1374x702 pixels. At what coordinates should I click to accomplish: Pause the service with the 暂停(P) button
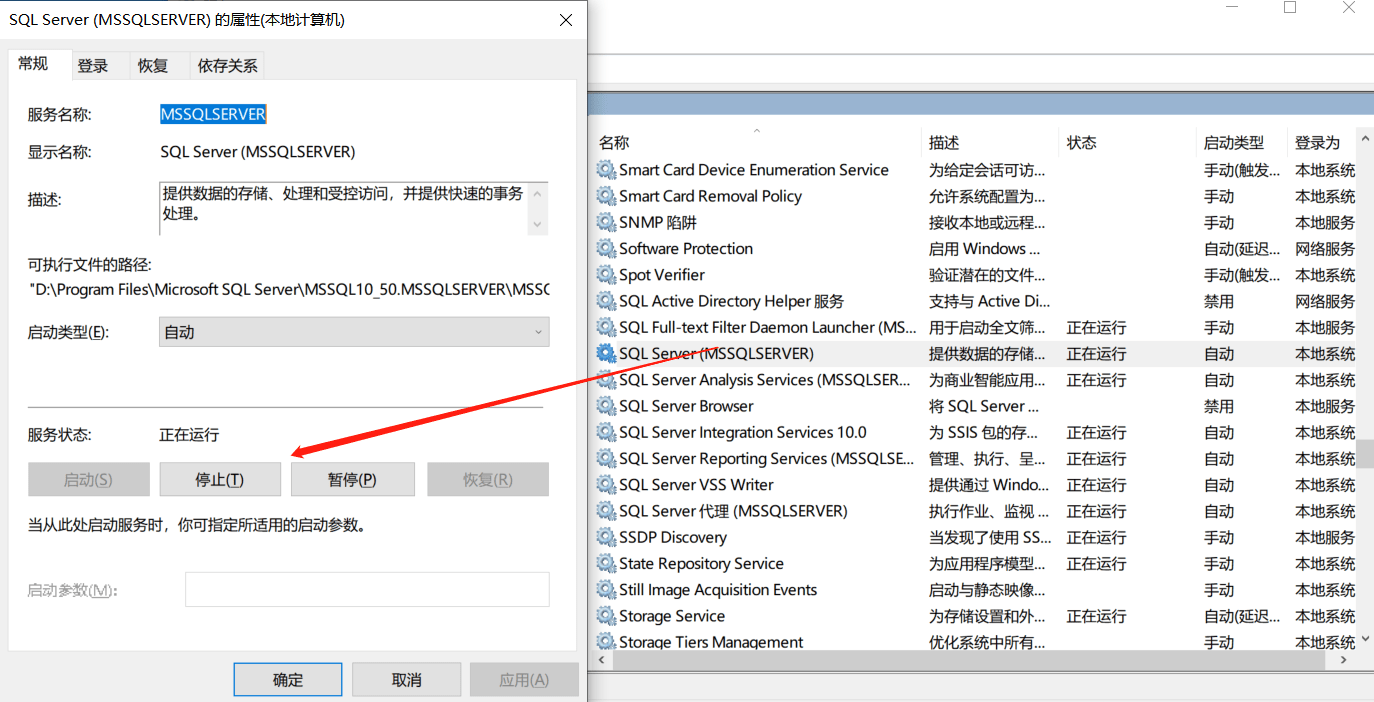(x=352, y=479)
